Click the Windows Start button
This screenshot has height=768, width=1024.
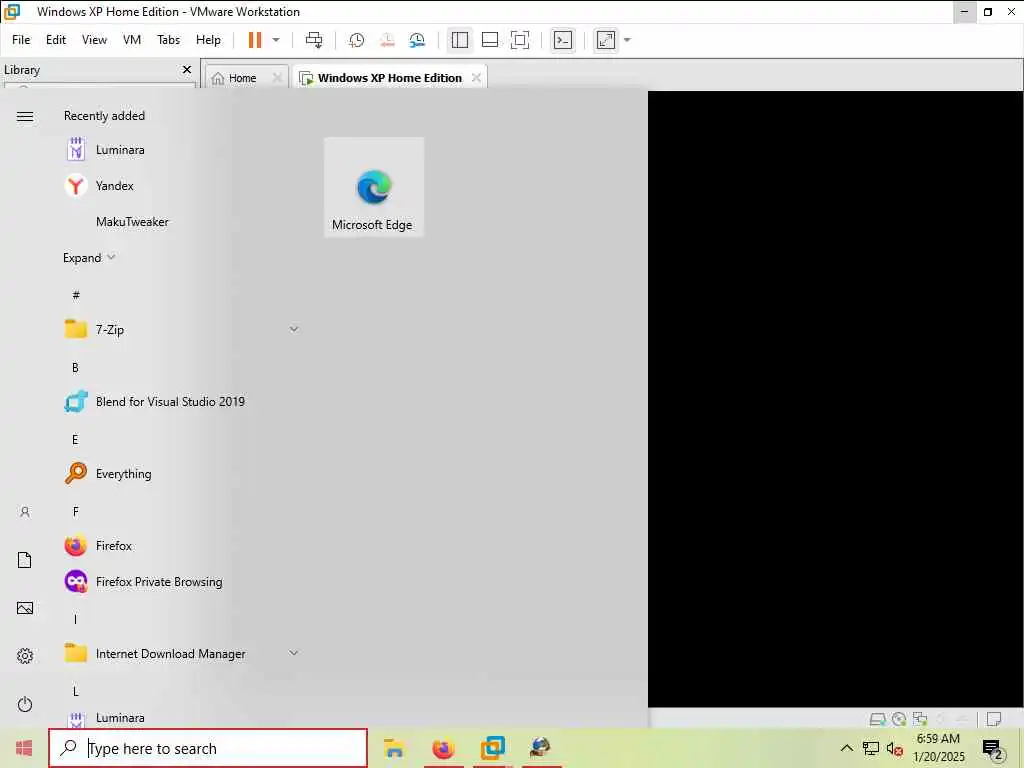24,748
